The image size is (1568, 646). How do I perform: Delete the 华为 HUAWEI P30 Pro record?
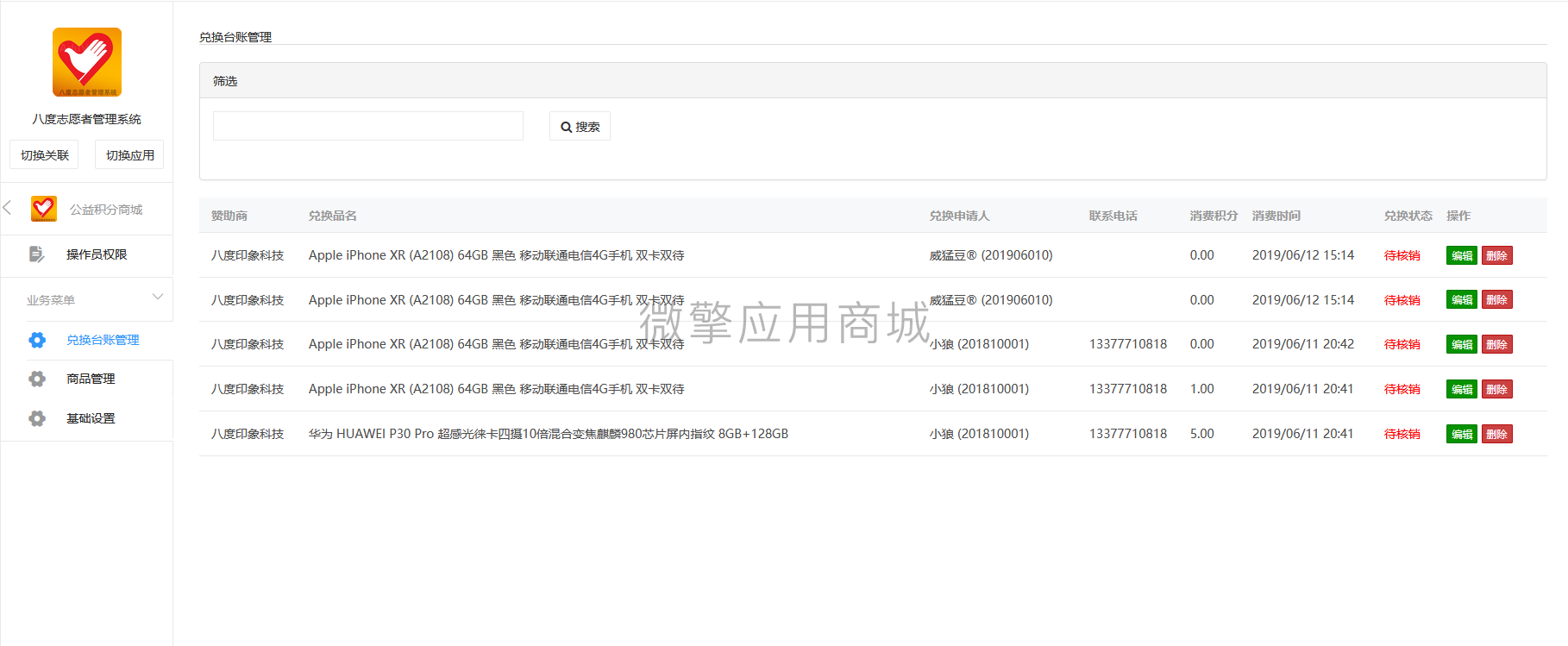tap(1497, 434)
